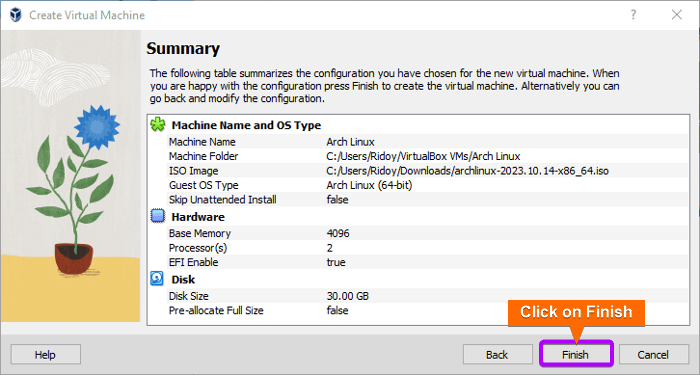Viewport: 700px width, 375px height.
Task: Click the VirtualBox cube icon in the title bar
Action: 16,15
